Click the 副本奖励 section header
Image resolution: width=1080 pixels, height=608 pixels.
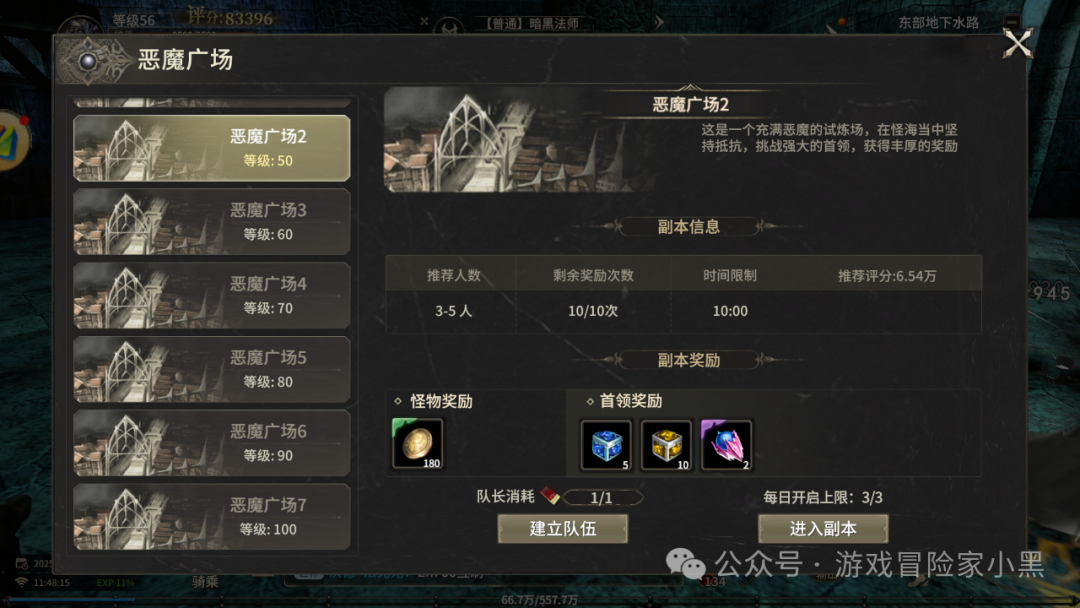(x=689, y=360)
